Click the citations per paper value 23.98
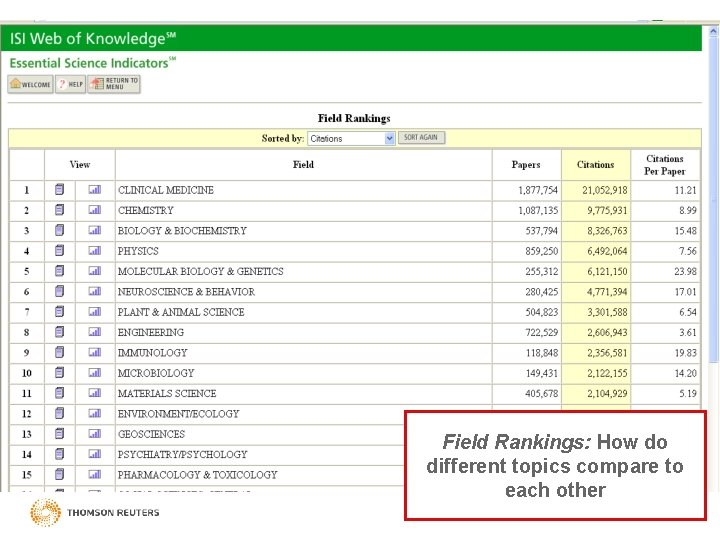This screenshot has height=540, width=720. pyautogui.click(x=686, y=271)
